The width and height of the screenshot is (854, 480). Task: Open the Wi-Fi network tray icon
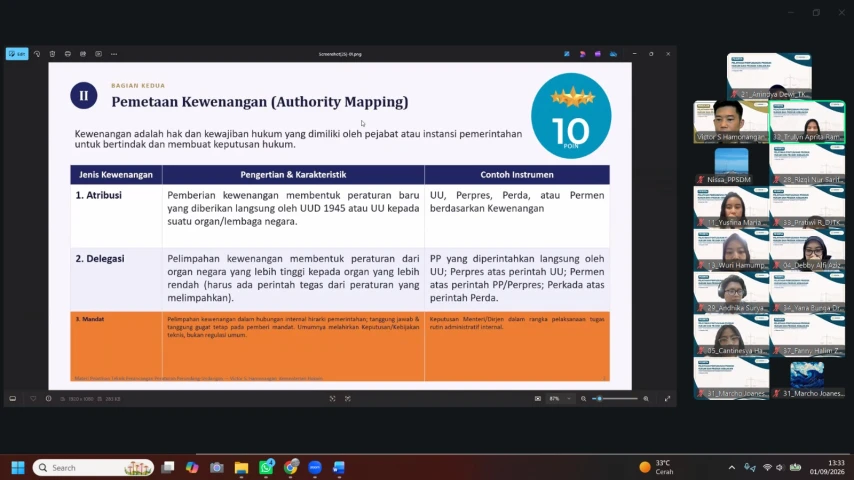(767, 467)
